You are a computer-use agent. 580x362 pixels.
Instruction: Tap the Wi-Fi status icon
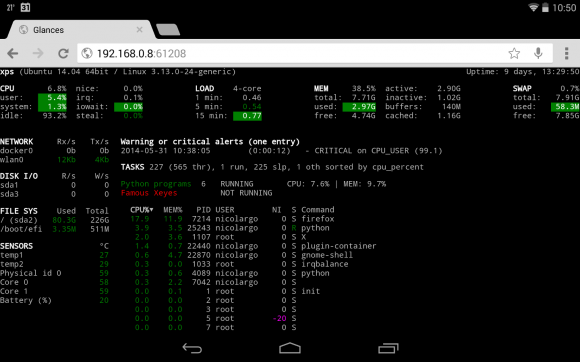click(x=533, y=7)
